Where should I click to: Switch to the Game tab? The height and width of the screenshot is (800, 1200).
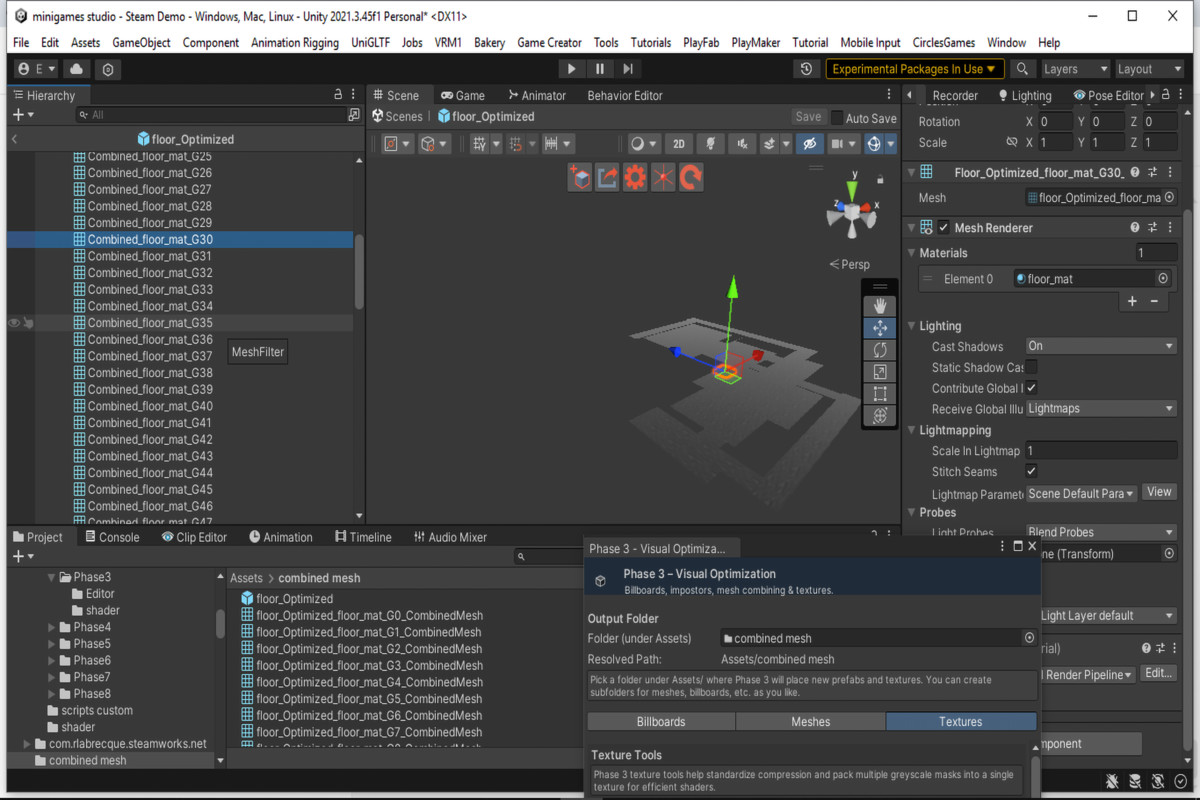463,95
